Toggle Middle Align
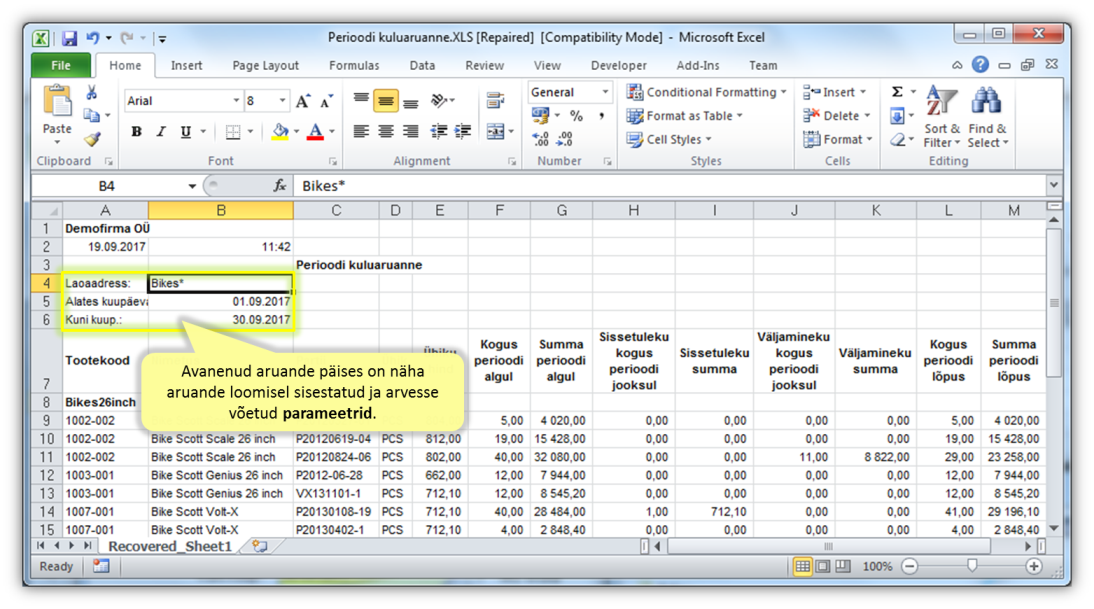1094x609 pixels. pyautogui.click(x=386, y=101)
